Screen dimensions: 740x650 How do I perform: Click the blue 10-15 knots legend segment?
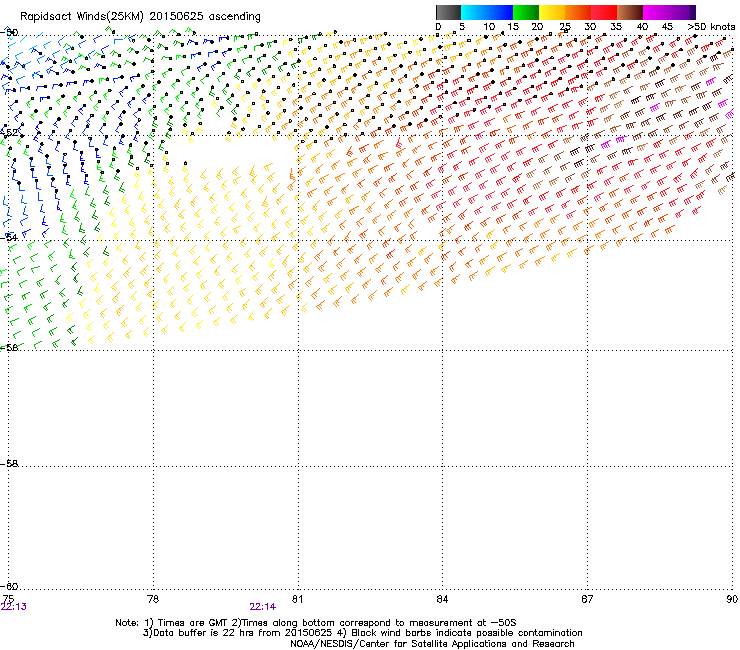[500, 12]
